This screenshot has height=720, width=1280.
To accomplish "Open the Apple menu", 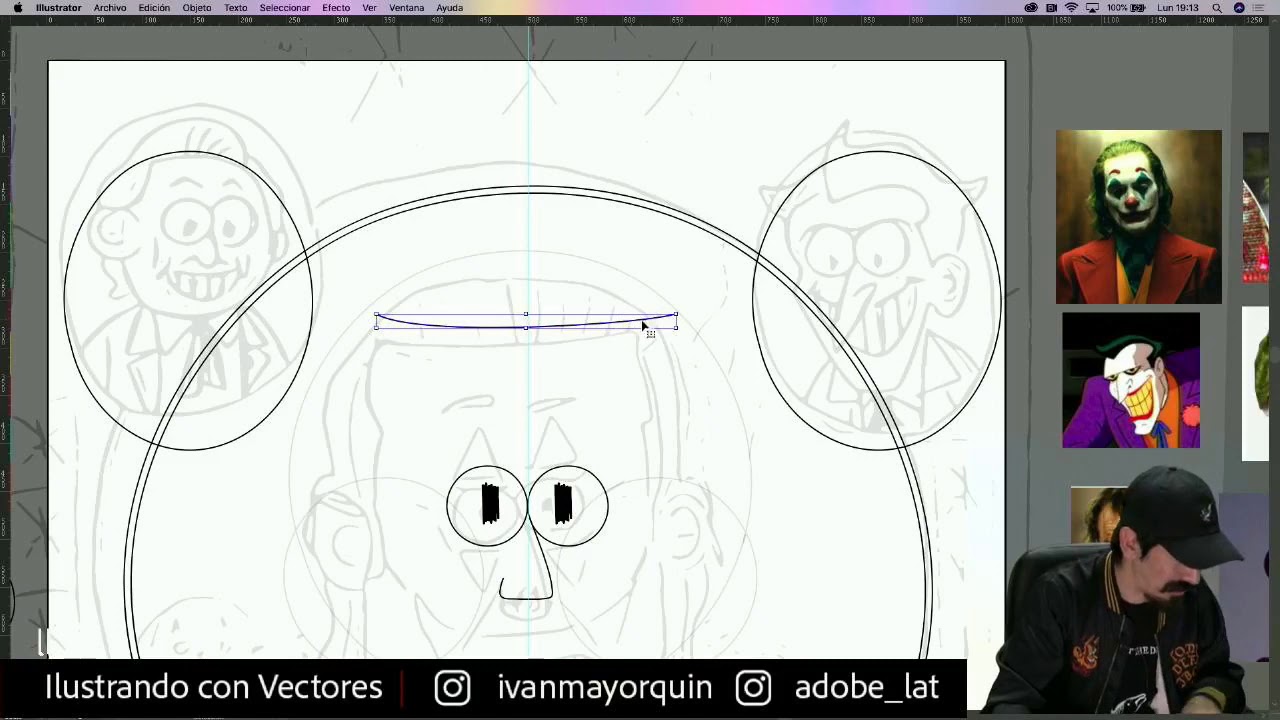I will click(x=17, y=7).
